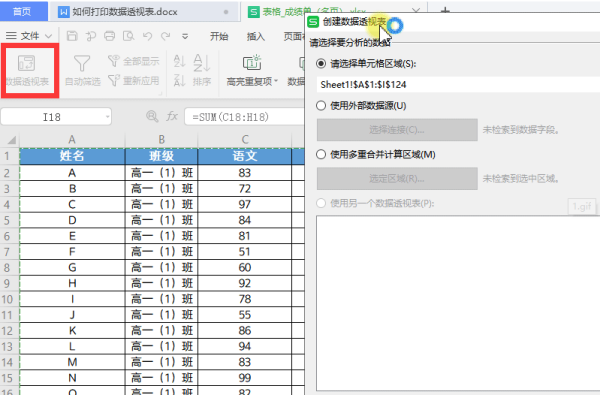This screenshot has width=600, height=395.
Task: Click the range field showing Sheet1!$A$1:$I$124
Action: (x=458, y=85)
